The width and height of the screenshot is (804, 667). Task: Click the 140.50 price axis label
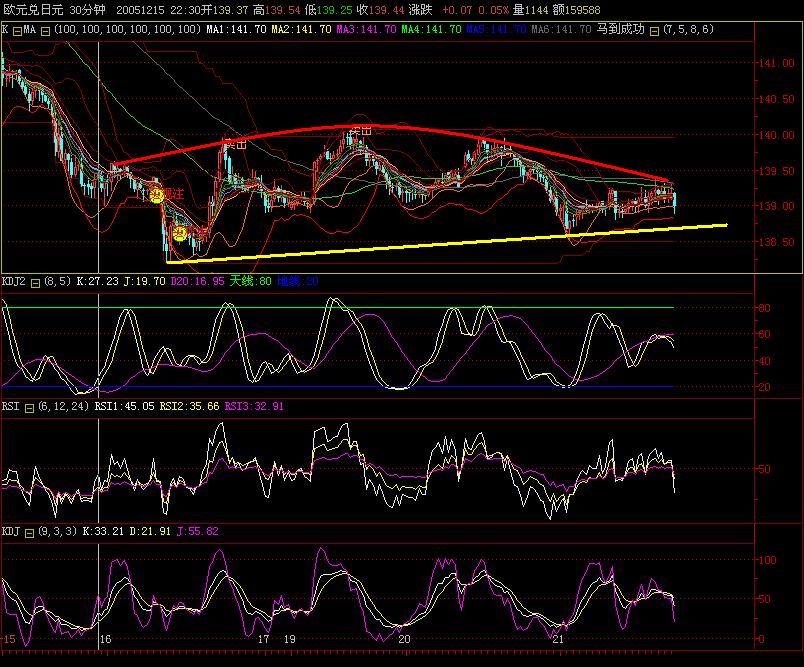(776, 99)
